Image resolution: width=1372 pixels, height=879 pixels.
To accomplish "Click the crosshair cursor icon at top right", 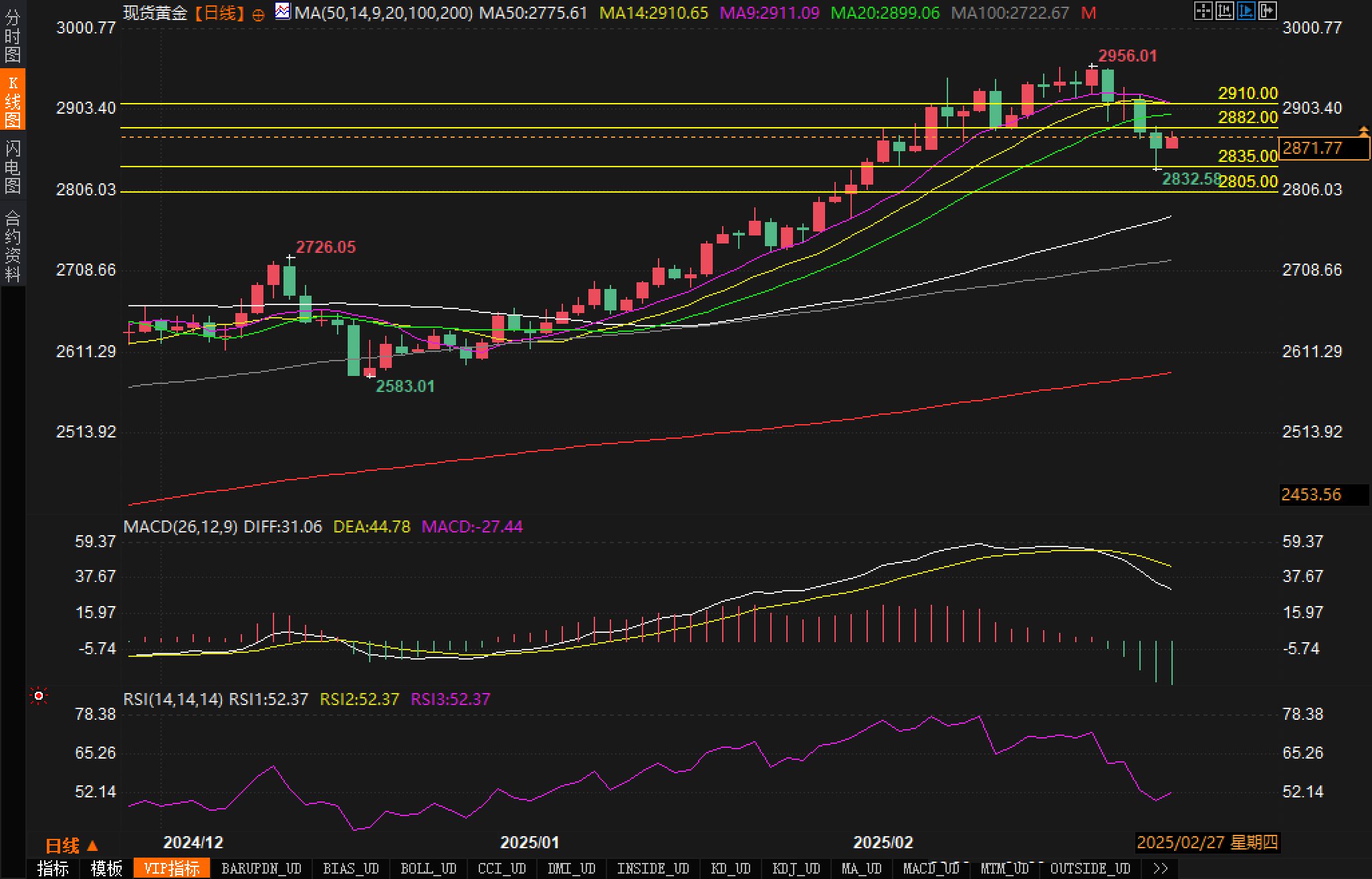I will (x=1203, y=11).
